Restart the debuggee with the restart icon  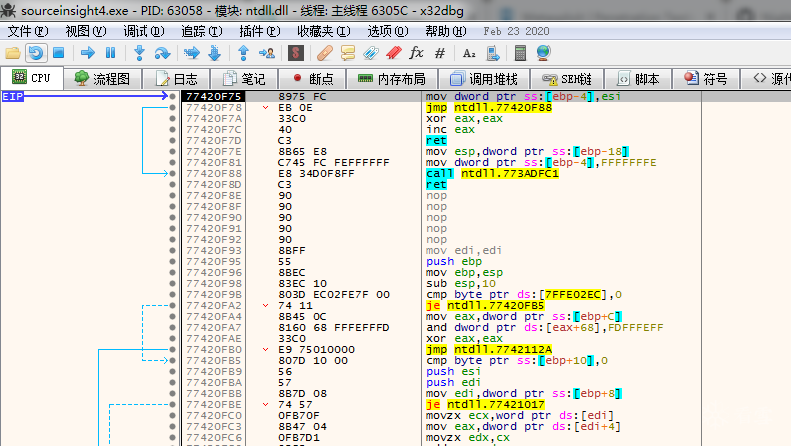point(36,53)
